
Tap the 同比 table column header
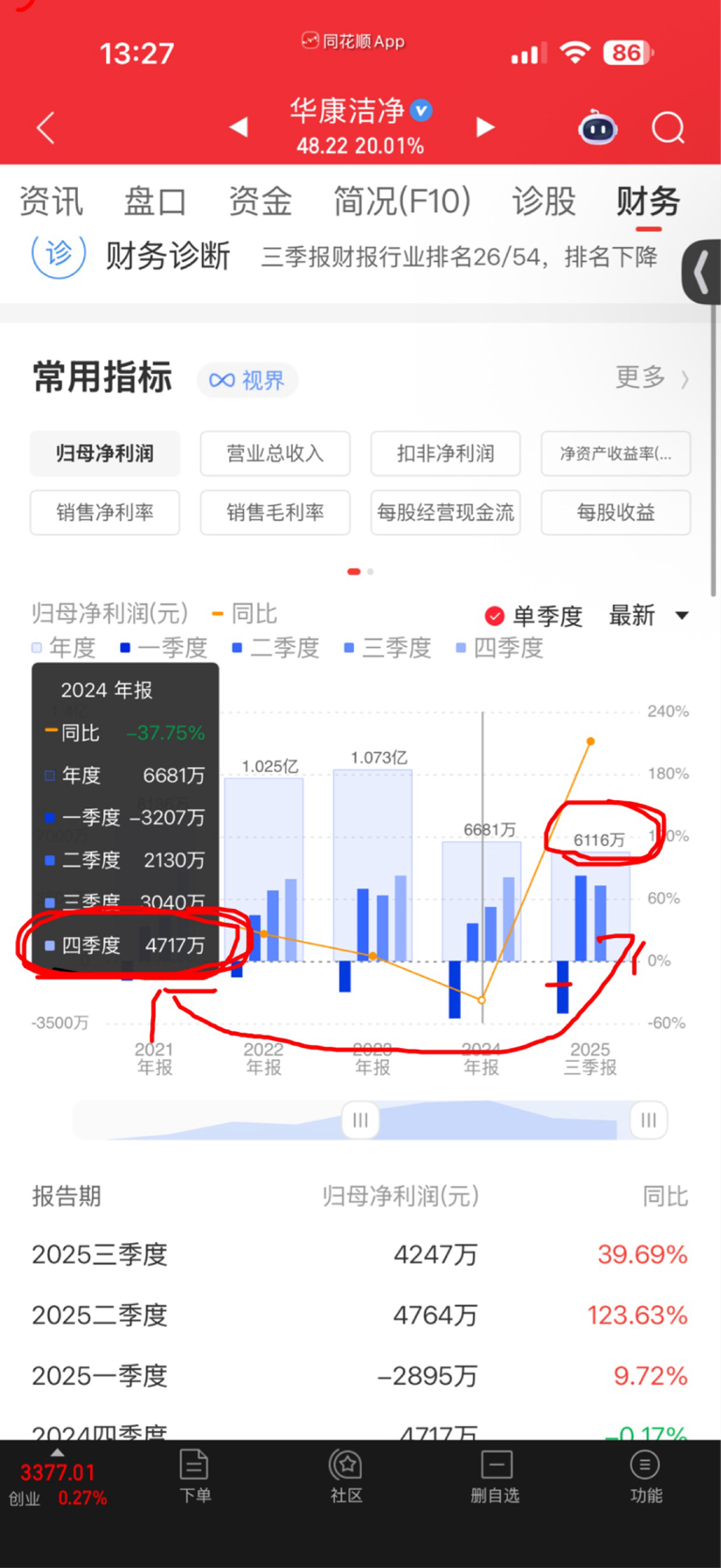coord(666,1196)
